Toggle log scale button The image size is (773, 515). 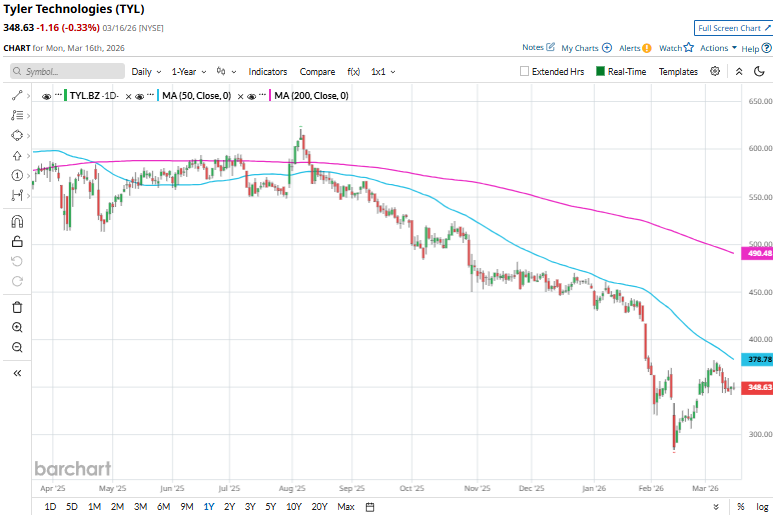coord(762,507)
